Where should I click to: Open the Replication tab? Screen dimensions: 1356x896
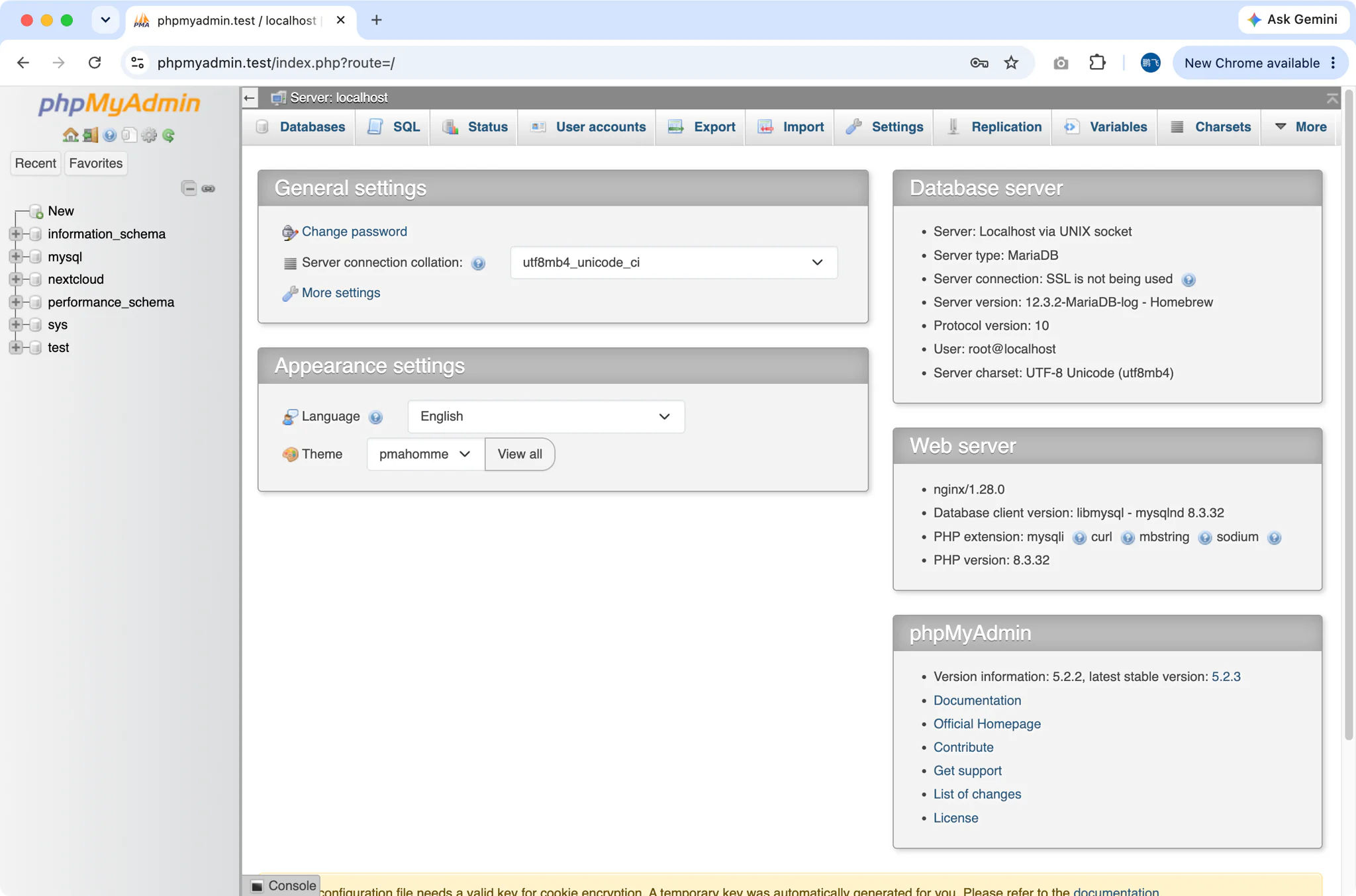coord(993,127)
